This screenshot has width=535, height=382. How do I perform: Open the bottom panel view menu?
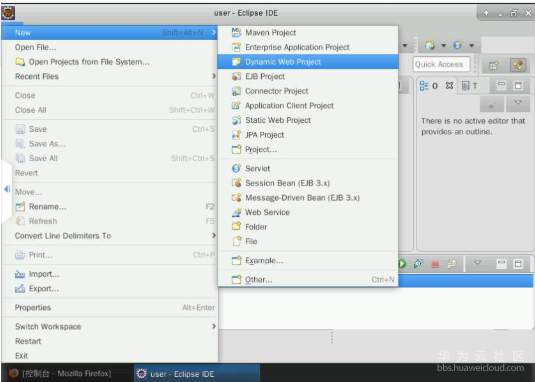click(x=477, y=263)
